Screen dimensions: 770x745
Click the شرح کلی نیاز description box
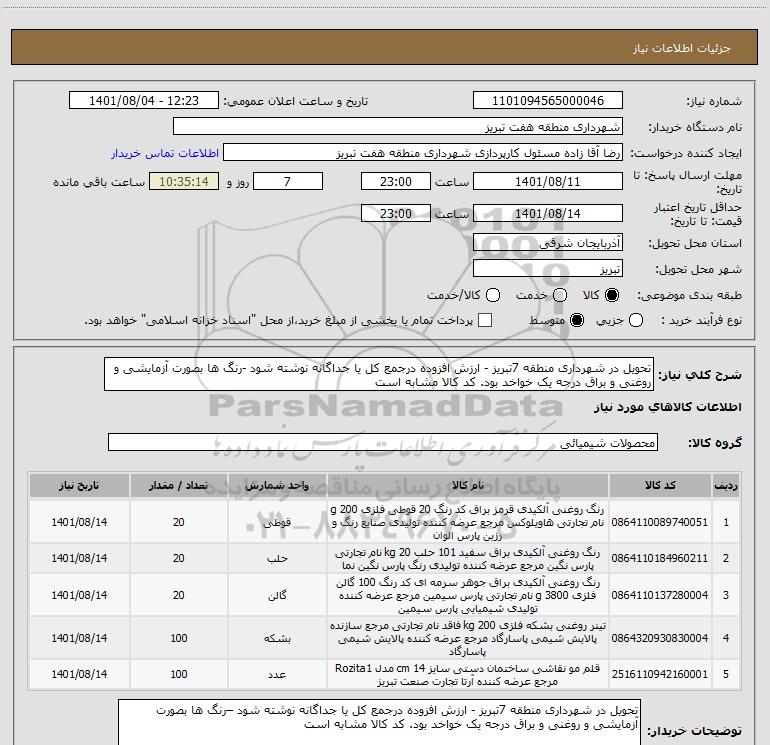click(x=379, y=375)
